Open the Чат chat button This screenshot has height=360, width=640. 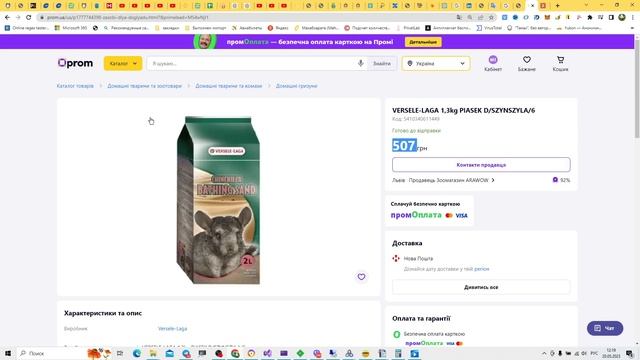coord(605,328)
